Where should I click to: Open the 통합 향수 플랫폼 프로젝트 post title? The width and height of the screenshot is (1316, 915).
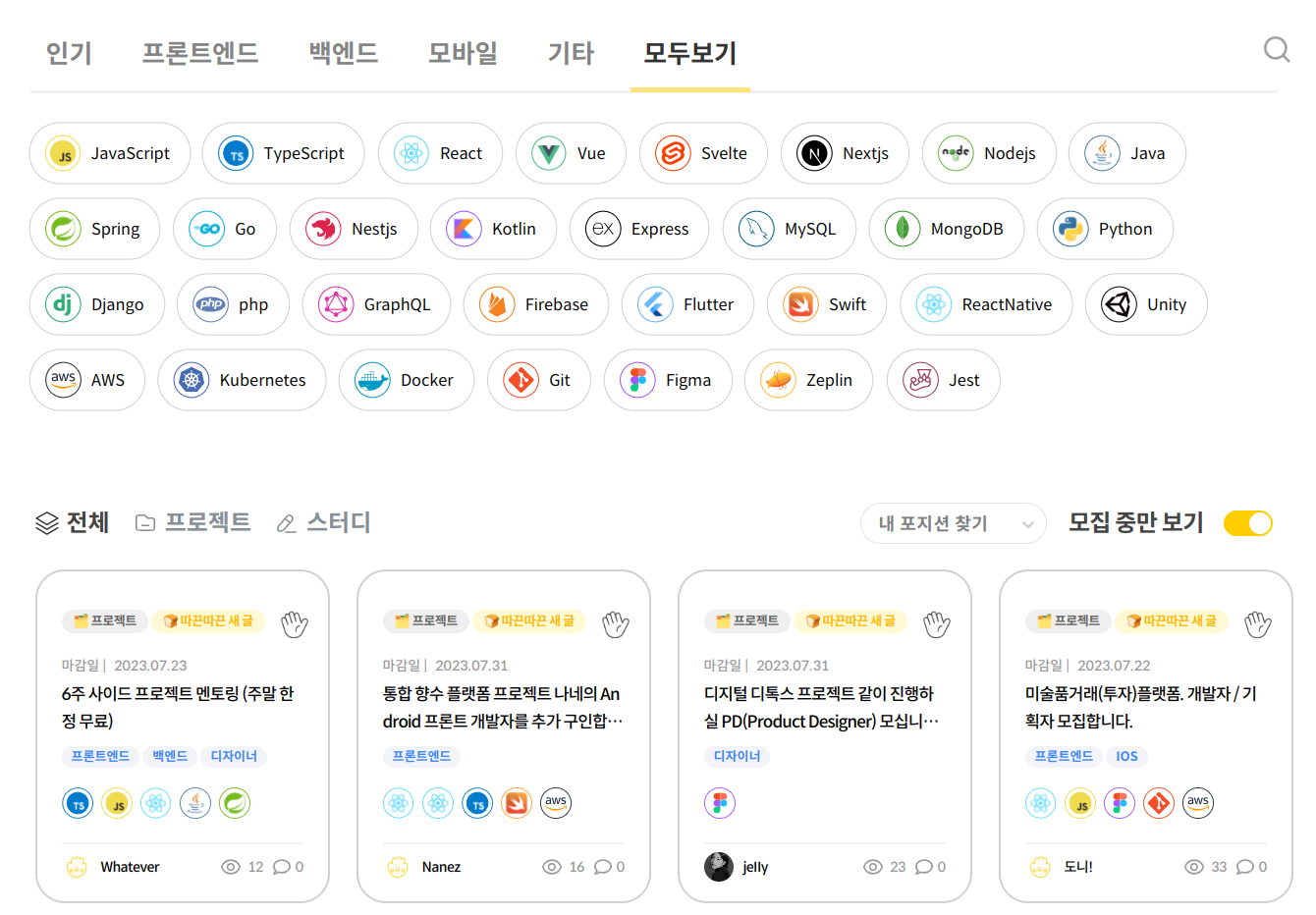tap(503, 707)
